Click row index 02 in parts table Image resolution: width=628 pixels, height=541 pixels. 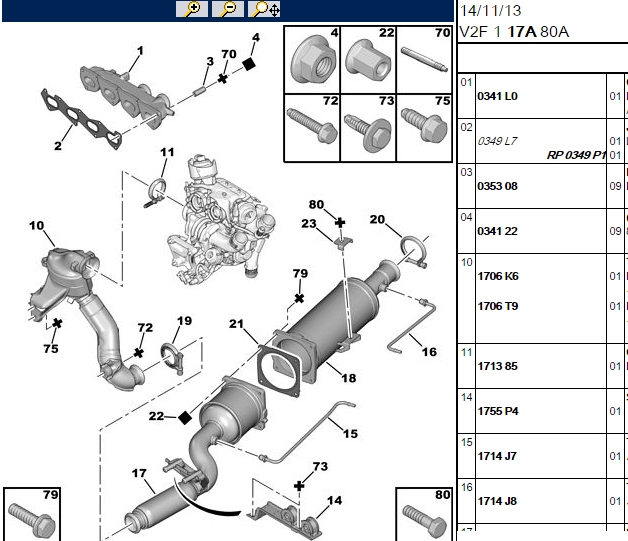coord(466,127)
